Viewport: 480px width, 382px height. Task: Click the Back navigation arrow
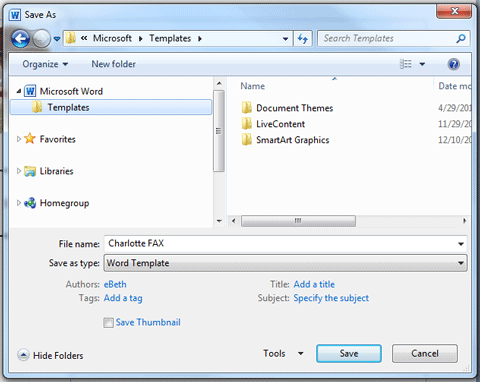tap(20, 39)
